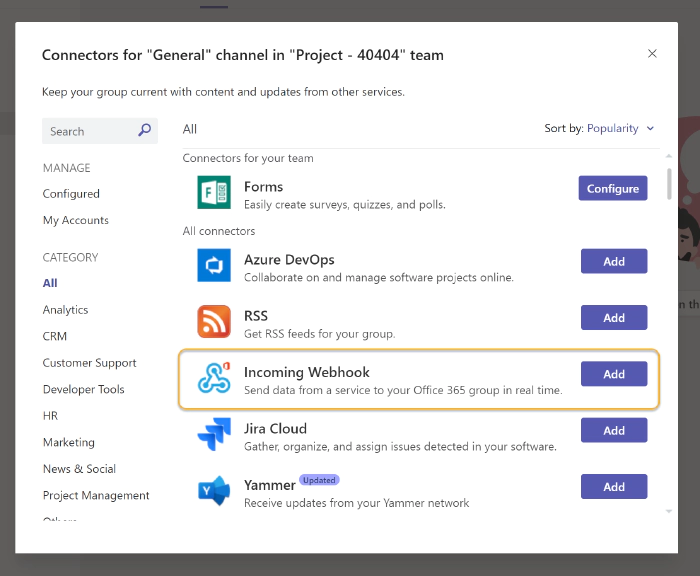The image size is (700, 576).
Task: Open My Accounts in the sidebar
Action: (76, 220)
